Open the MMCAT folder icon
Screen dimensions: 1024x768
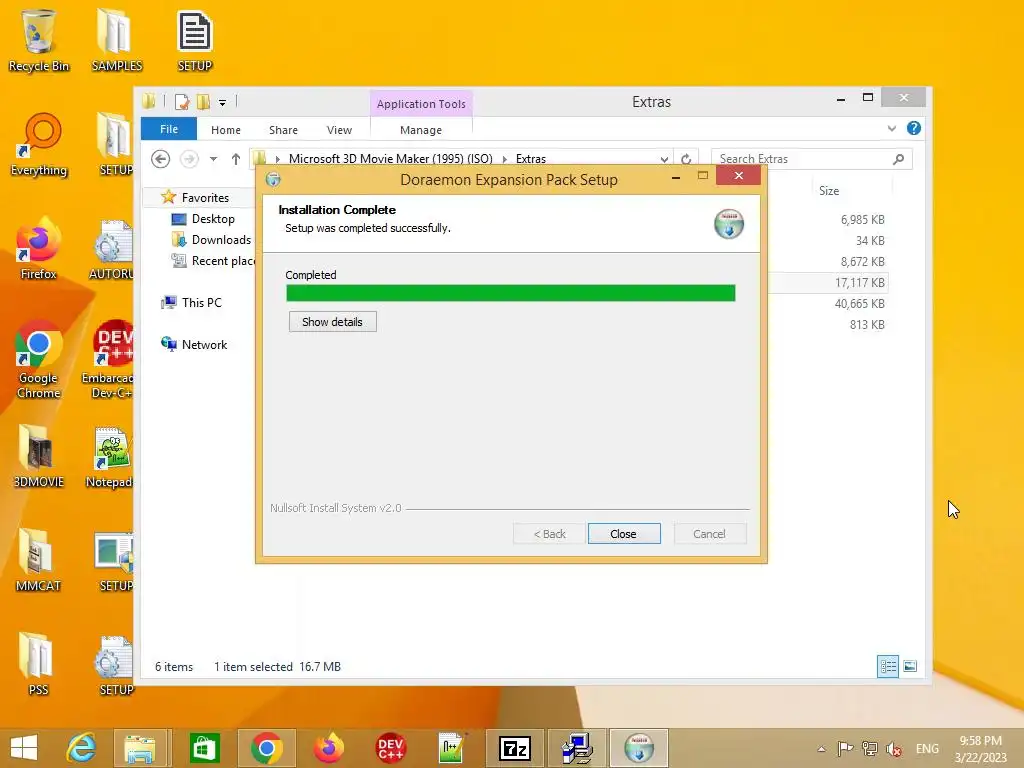38,560
